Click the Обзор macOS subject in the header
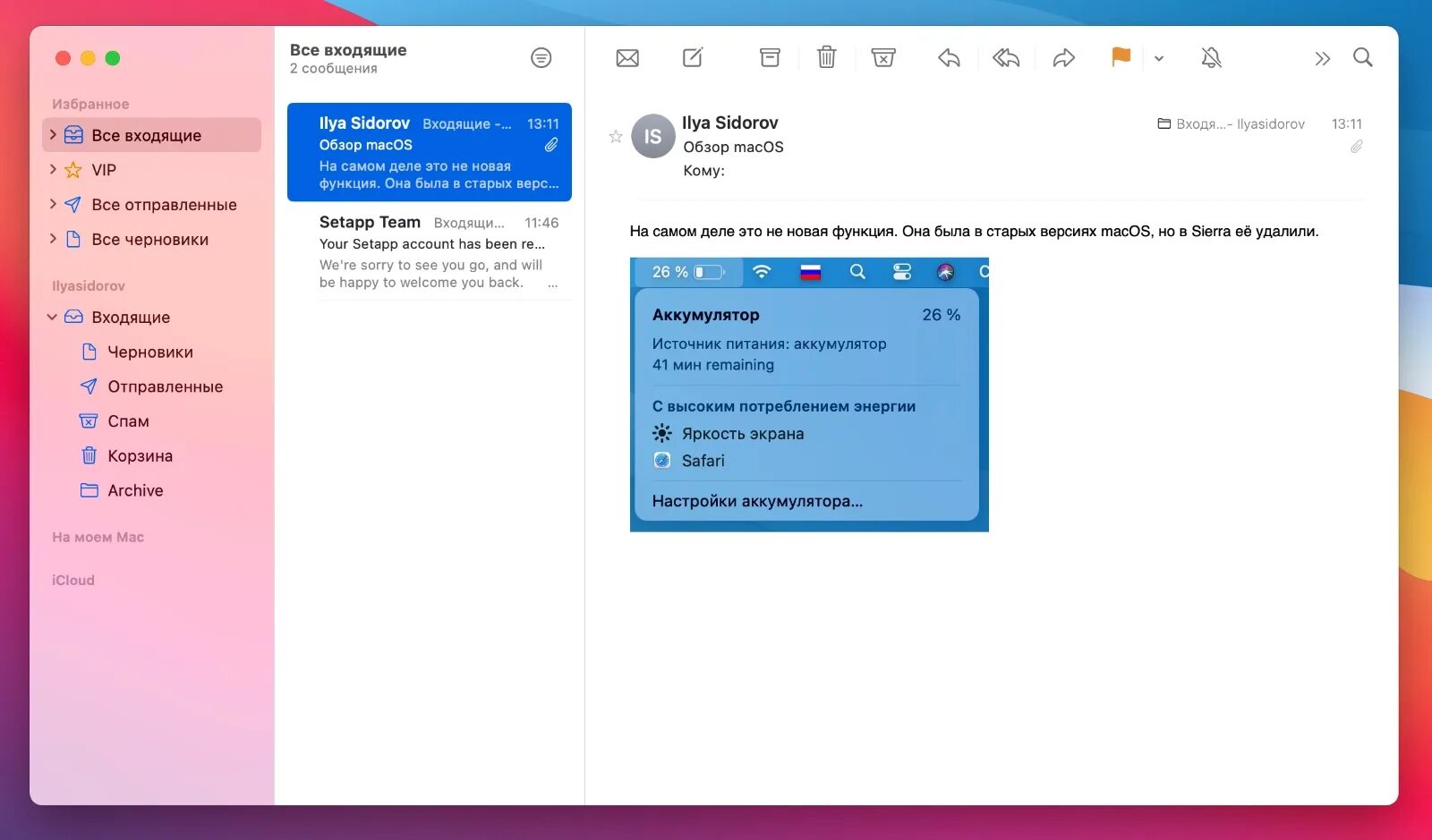1432x840 pixels. 733,147
